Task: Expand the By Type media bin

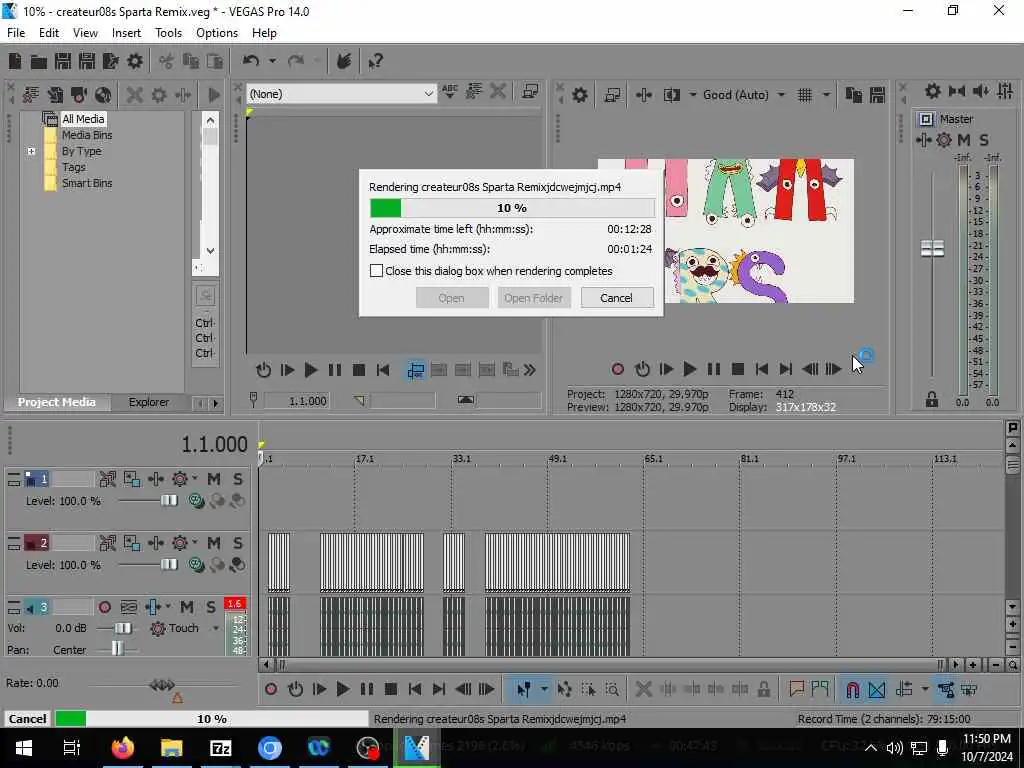Action: click(x=31, y=152)
